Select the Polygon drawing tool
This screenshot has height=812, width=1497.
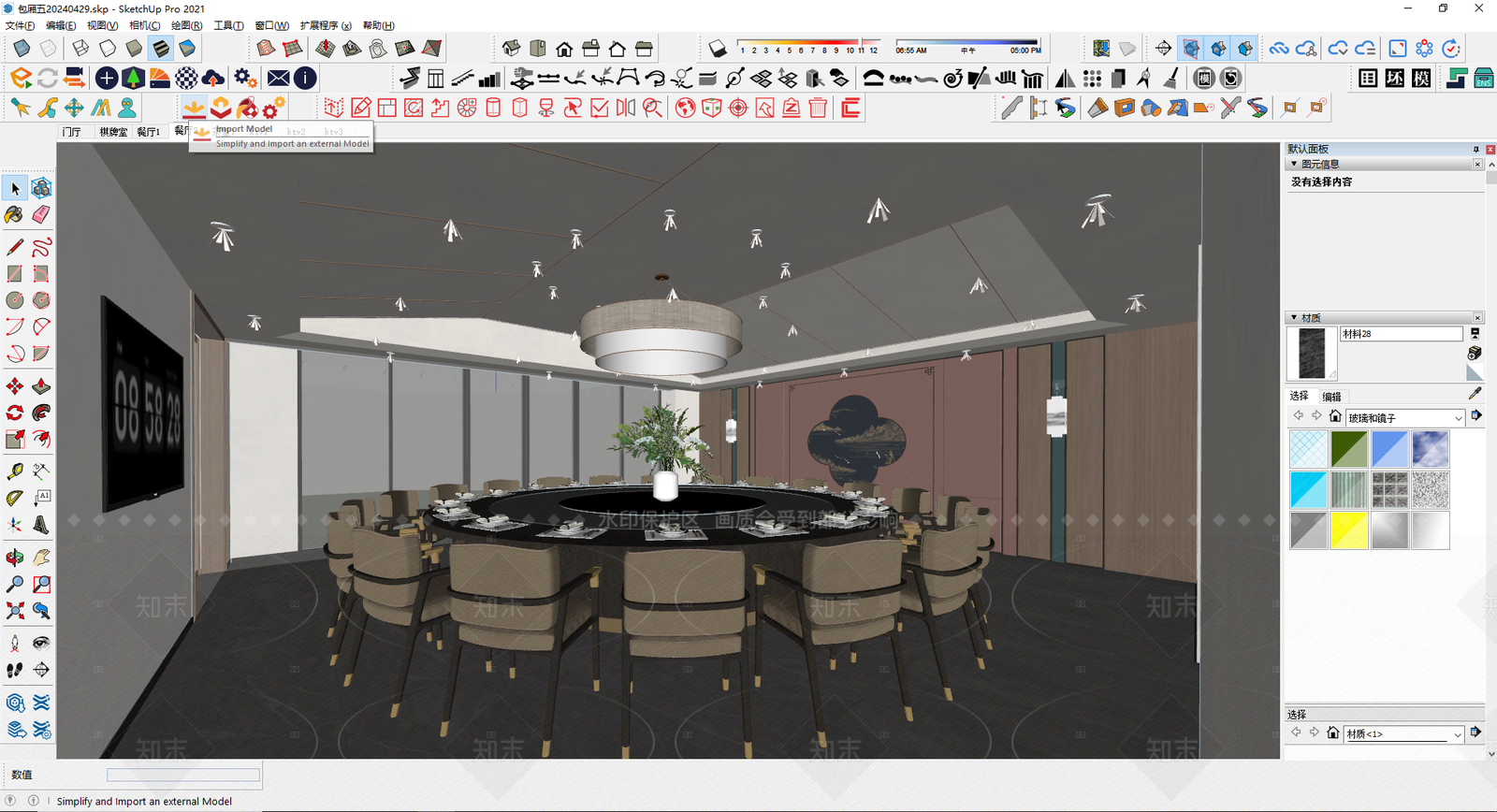tap(41, 300)
